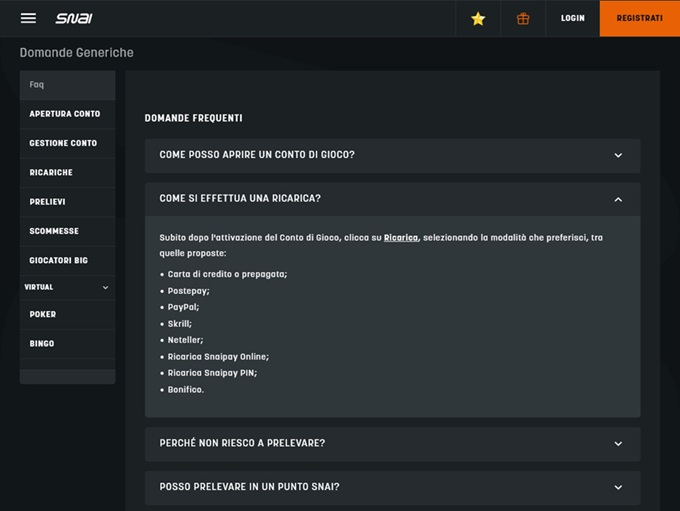This screenshot has width=680, height=511.
Task: Select Bingo in the sidebar
Action: 42,343
